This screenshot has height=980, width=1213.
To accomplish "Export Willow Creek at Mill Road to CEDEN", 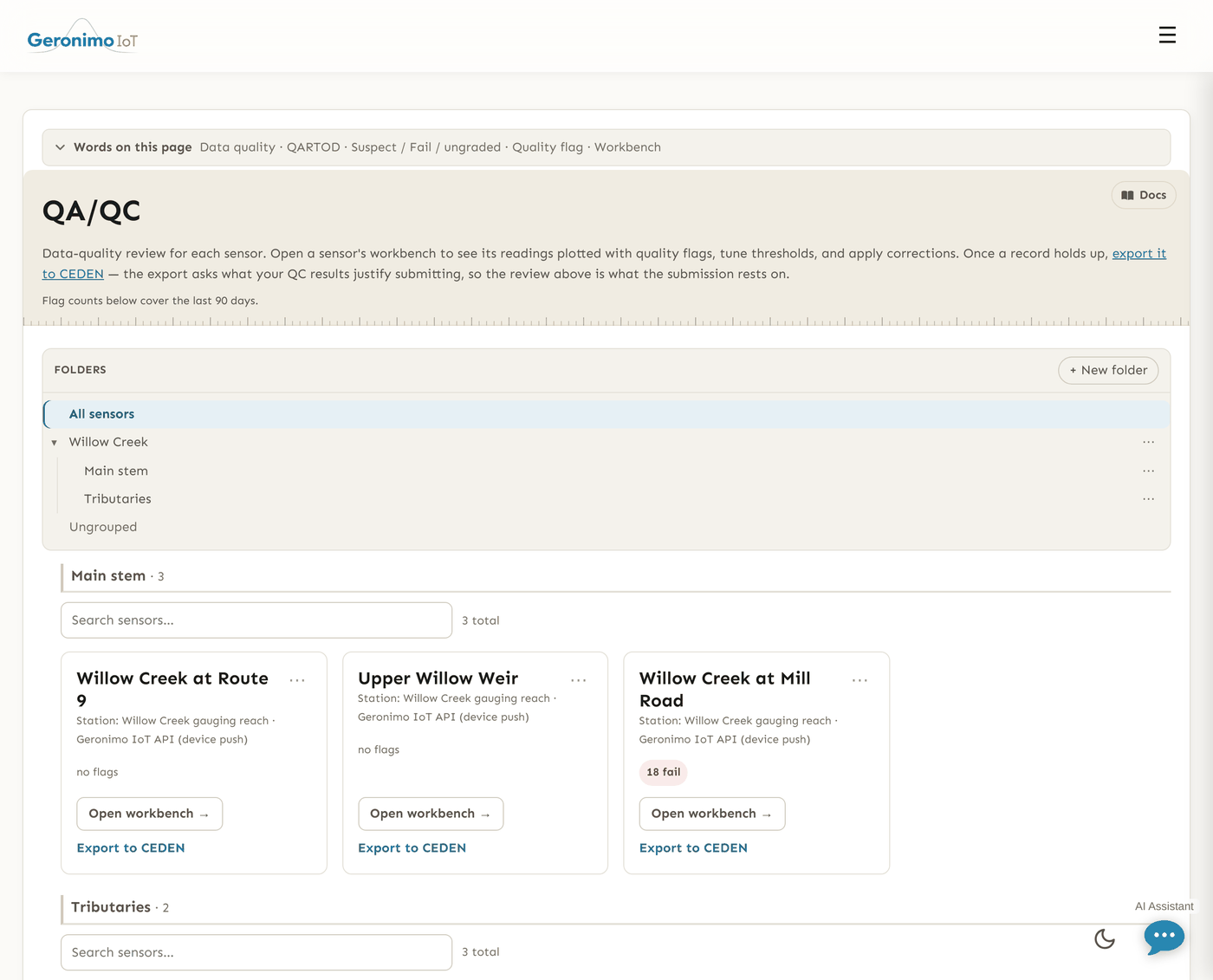I will [693, 848].
